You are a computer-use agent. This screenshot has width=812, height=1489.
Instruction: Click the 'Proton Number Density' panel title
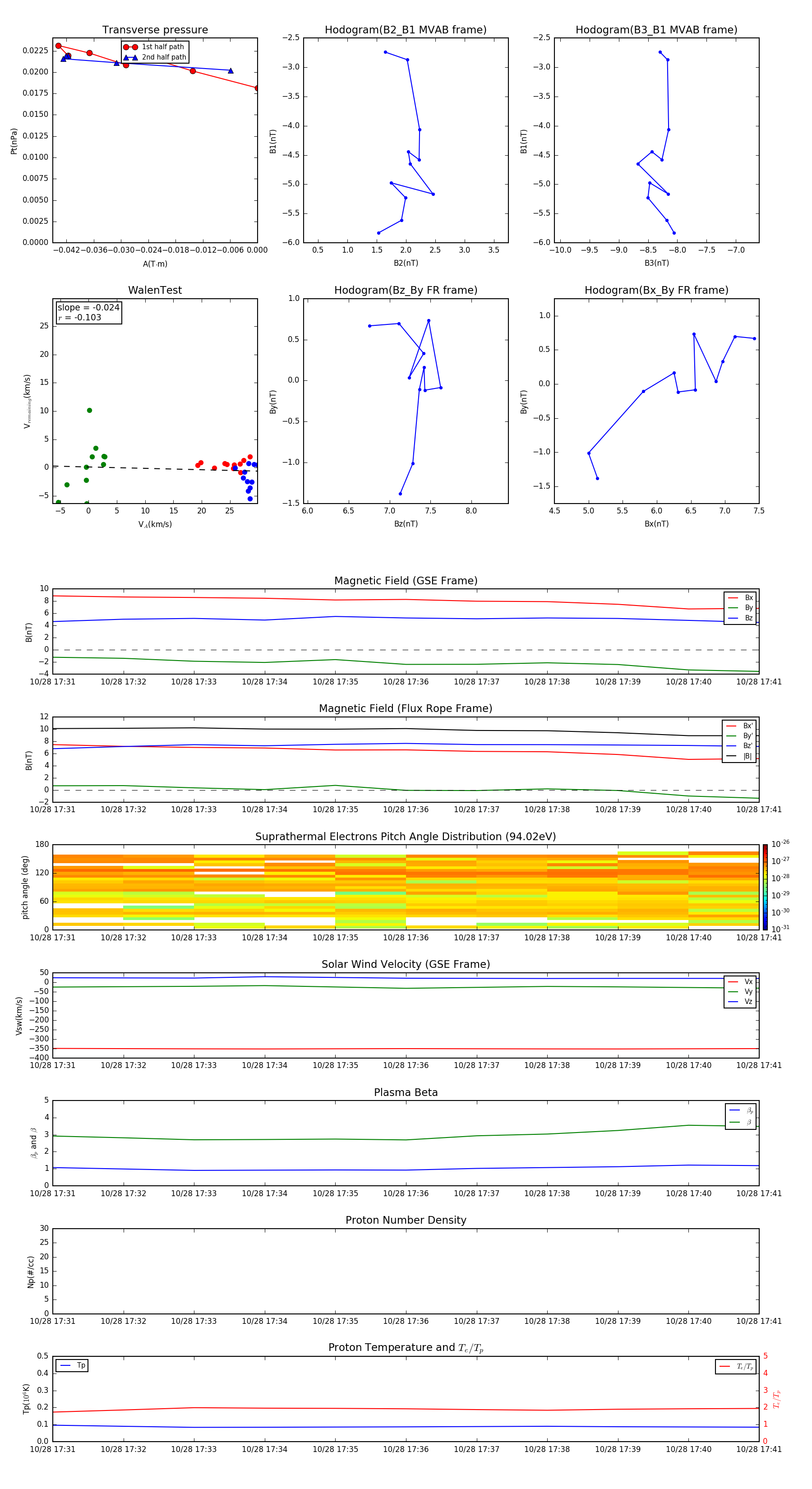pos(406,1220)
